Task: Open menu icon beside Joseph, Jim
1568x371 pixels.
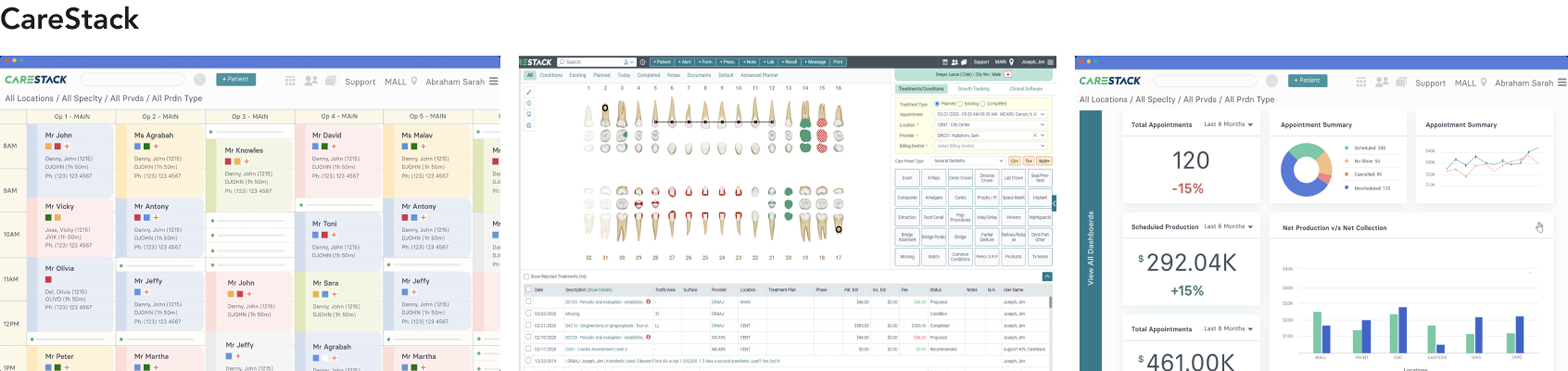Action: 1050,62
